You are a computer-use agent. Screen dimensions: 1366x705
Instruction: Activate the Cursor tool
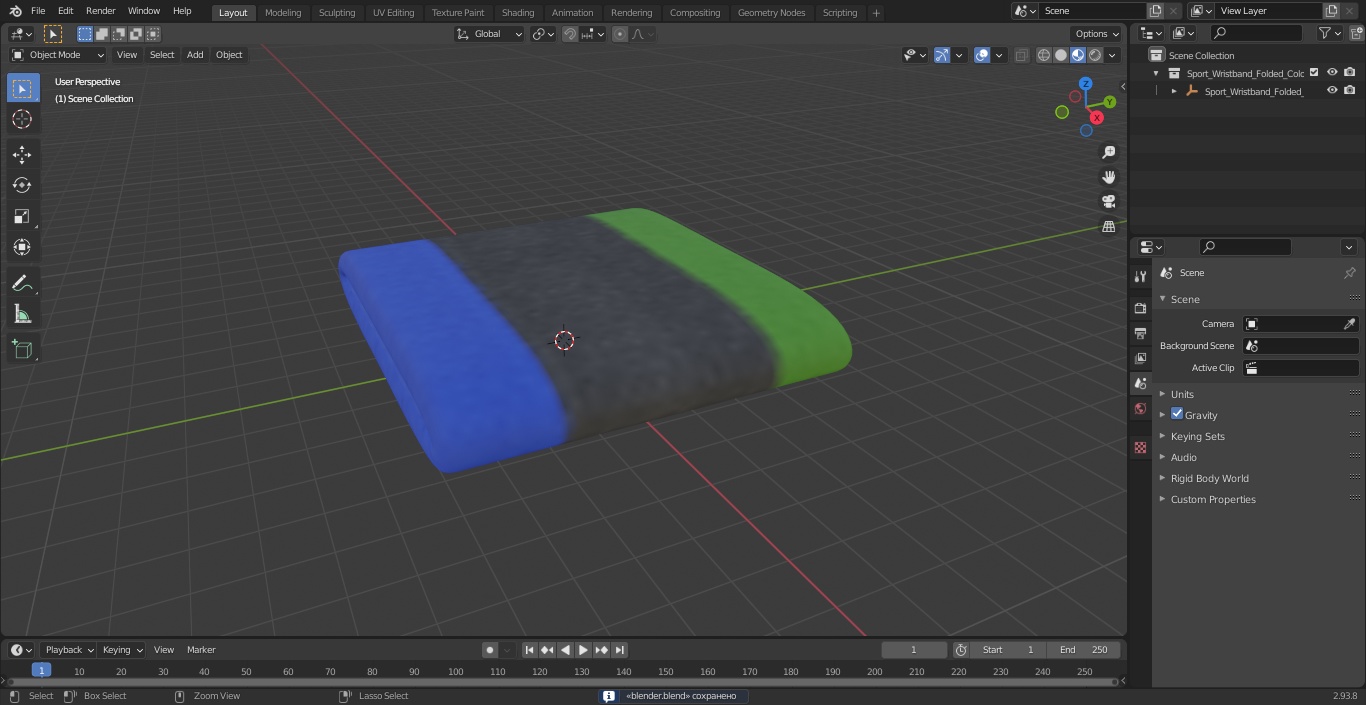[22, 119]
